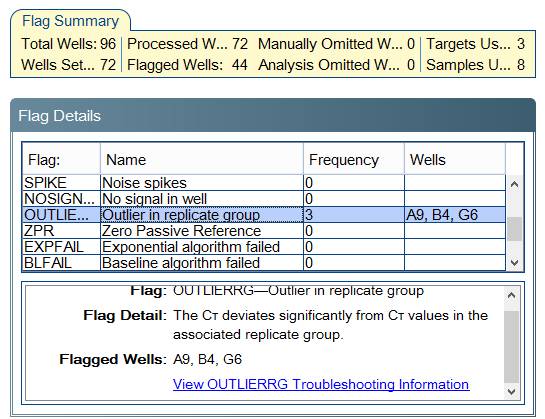Select the BLFAIL Baseline algorithm failed row

[264, 263]
